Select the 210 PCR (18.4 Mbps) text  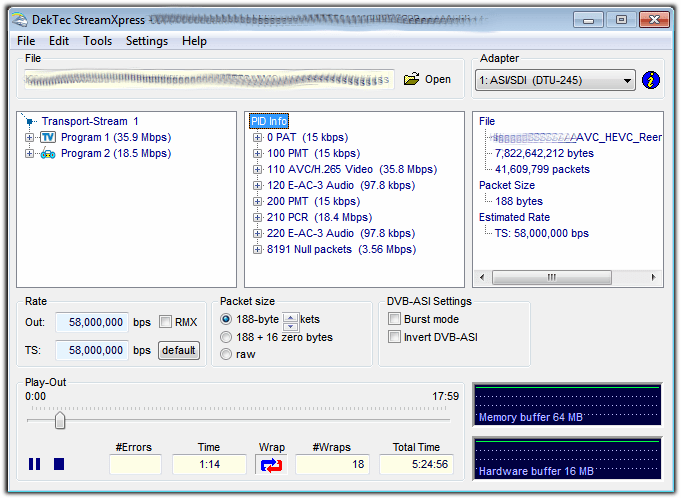pyautogui.click(x=320, y=218)
